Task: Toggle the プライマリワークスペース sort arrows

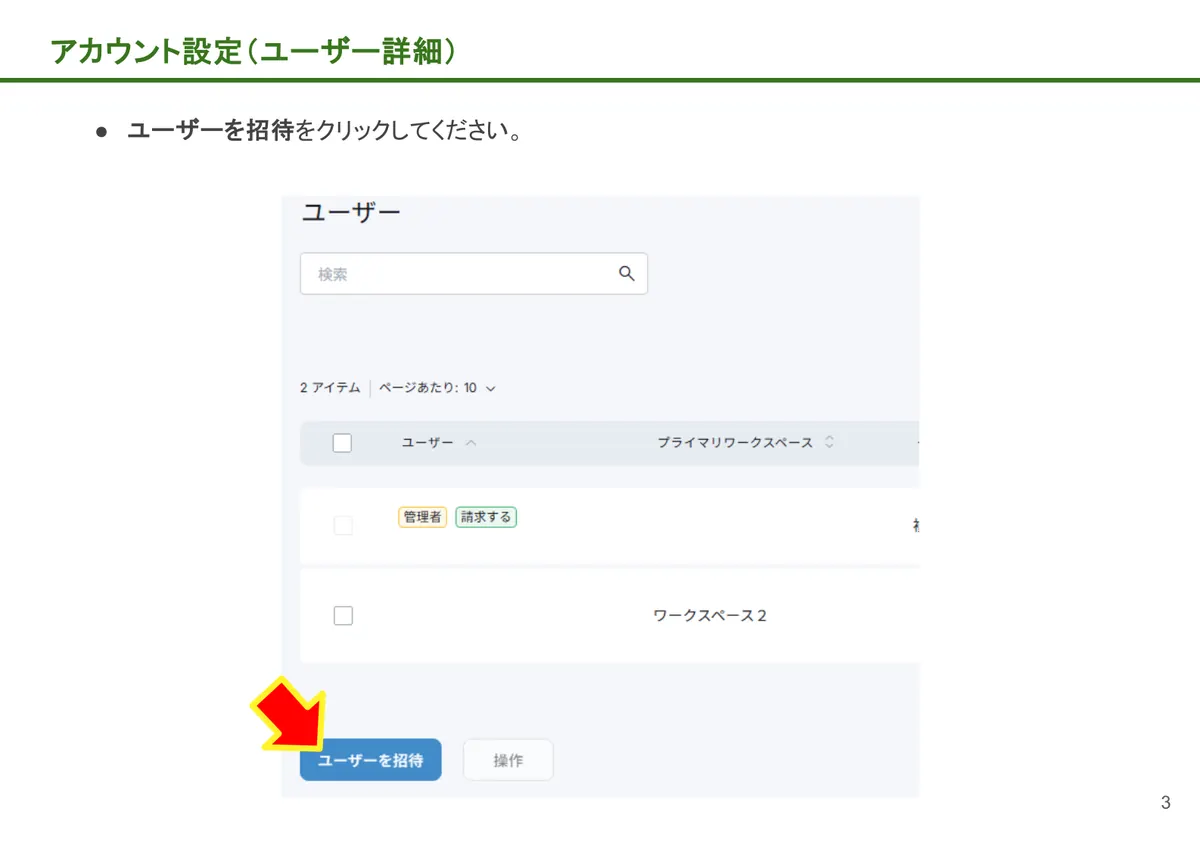Action: click(829, 442)
